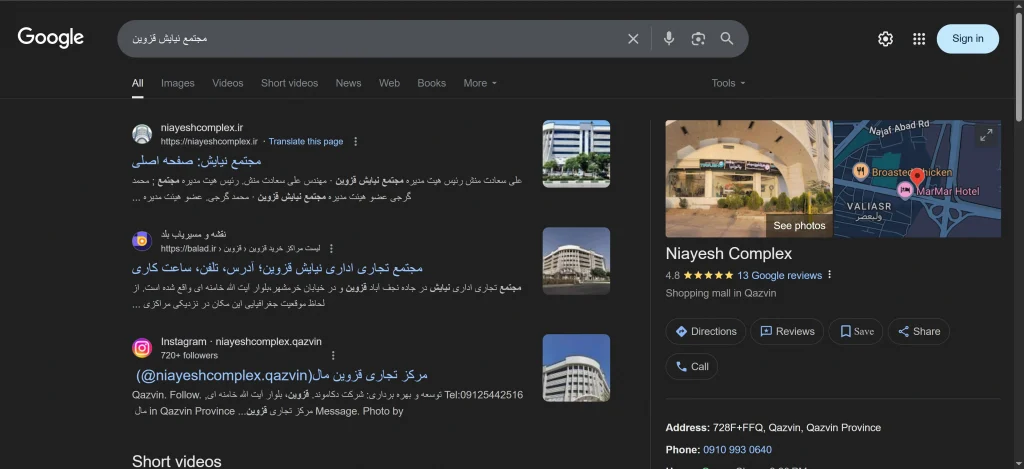
Task: Open the @niayeshcomplex.qazvin Instagram result
Action: point(281,376)
